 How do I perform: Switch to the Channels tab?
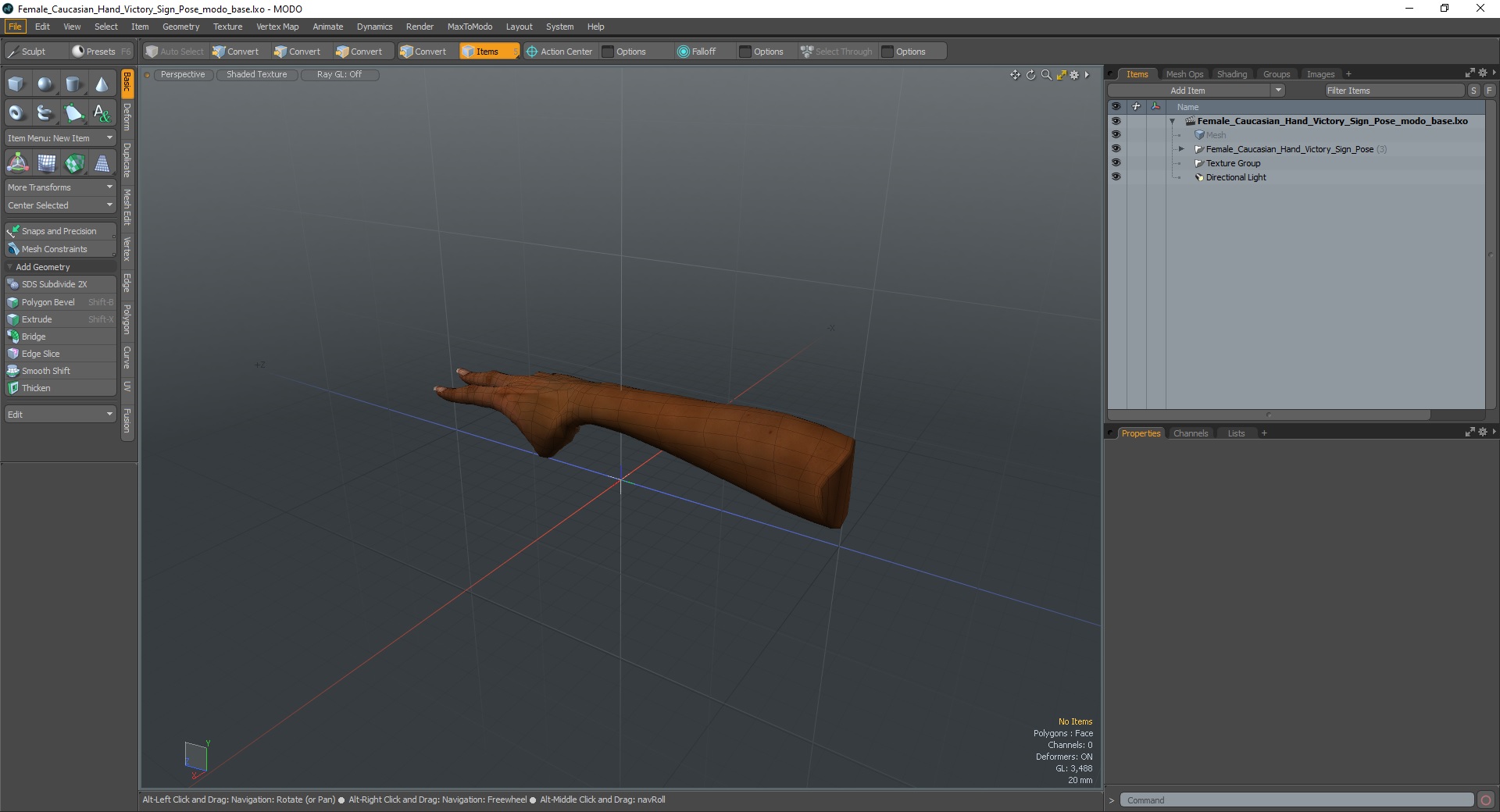[1191, 433]
